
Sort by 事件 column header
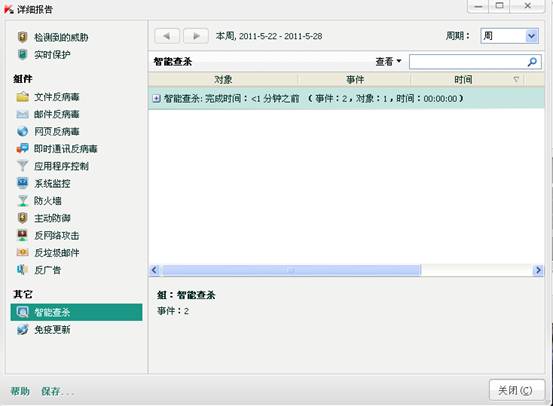click(x=355, y=80)
